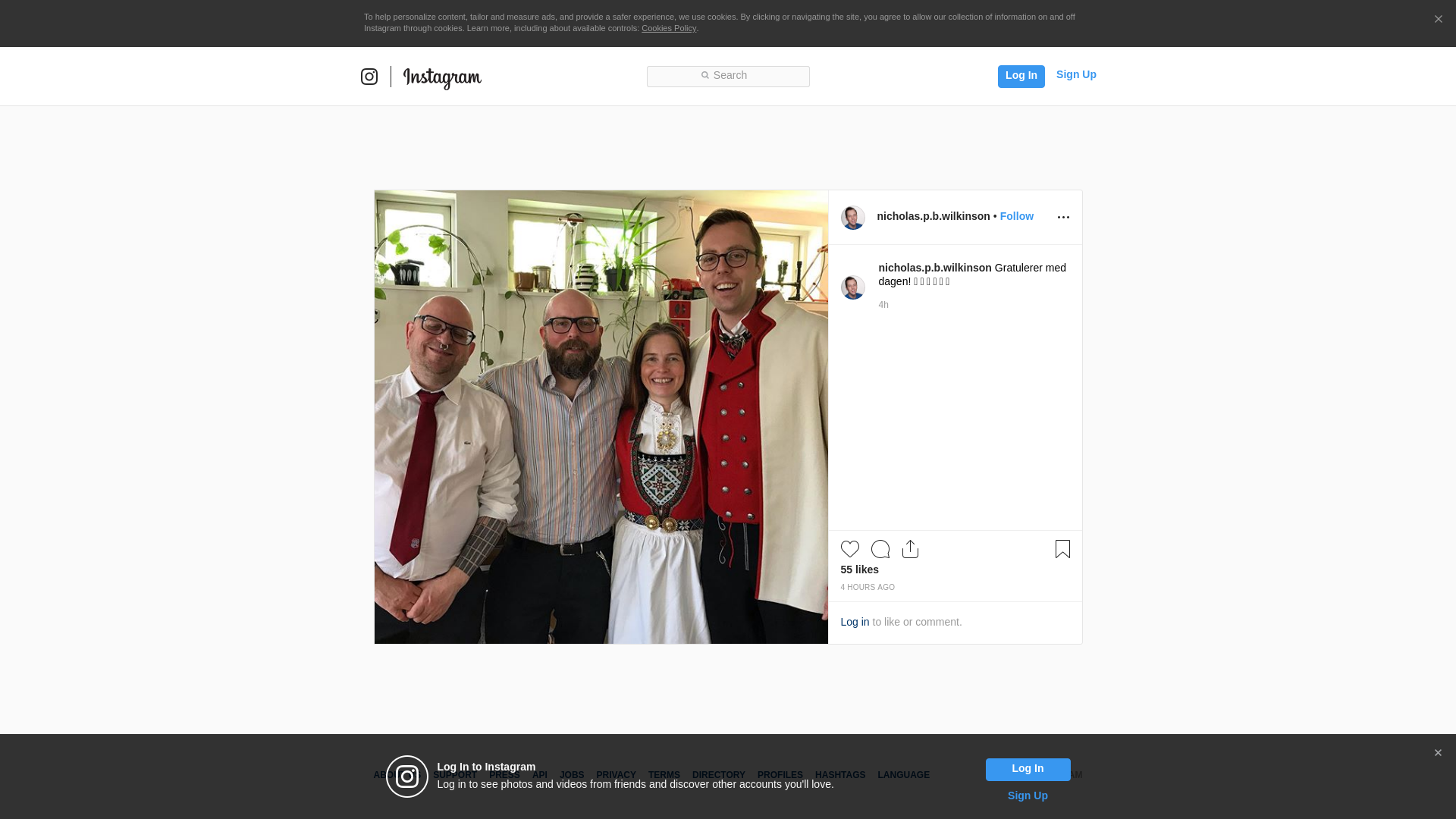This screenshot has width=1456, height=819.
Task: Share the post via share icon
Action: click(911, 549)
